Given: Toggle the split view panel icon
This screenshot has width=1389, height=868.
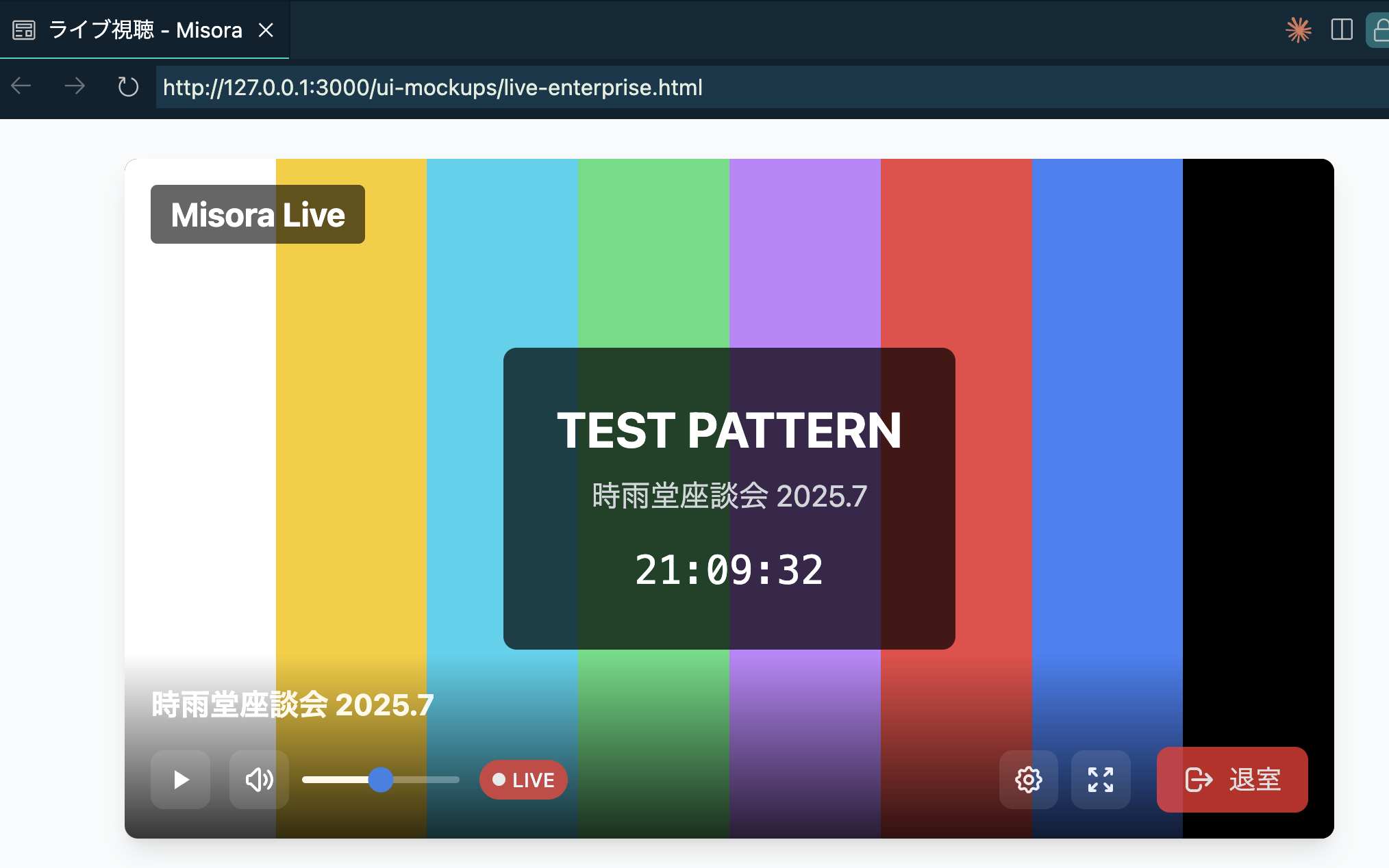Looking at the screenshot, I should coord(1341,29).
